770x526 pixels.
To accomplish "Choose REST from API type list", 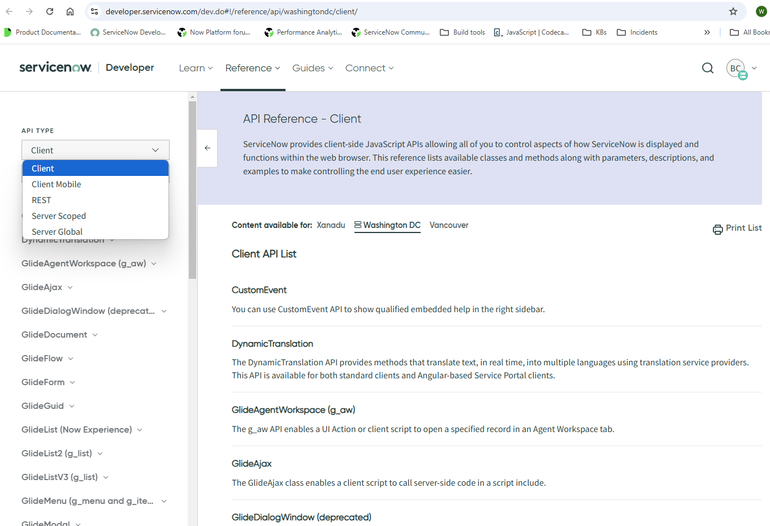I will 95,200.
